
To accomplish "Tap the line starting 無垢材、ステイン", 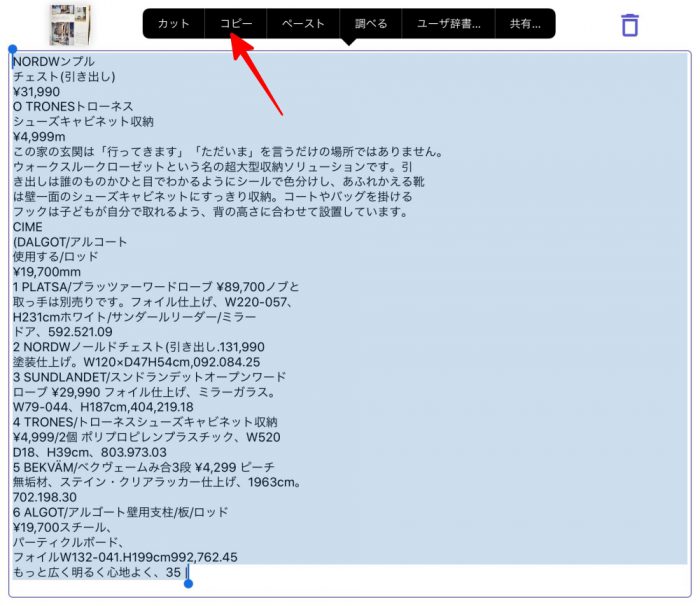I will click(x=158, y=482).
